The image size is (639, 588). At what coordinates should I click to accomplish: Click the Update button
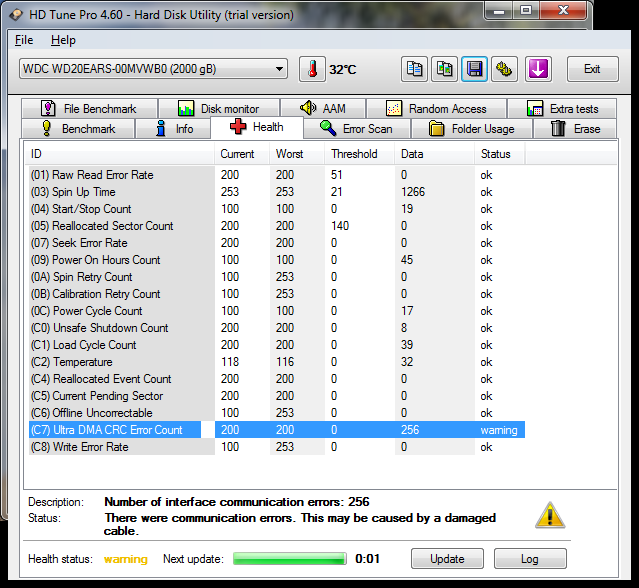click(x=447, y=559)
